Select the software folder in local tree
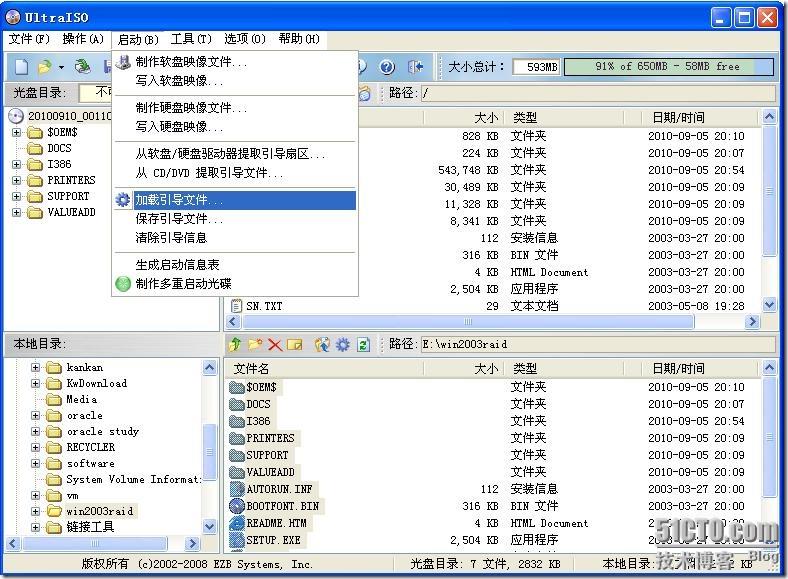 click(x=81, y=463)
